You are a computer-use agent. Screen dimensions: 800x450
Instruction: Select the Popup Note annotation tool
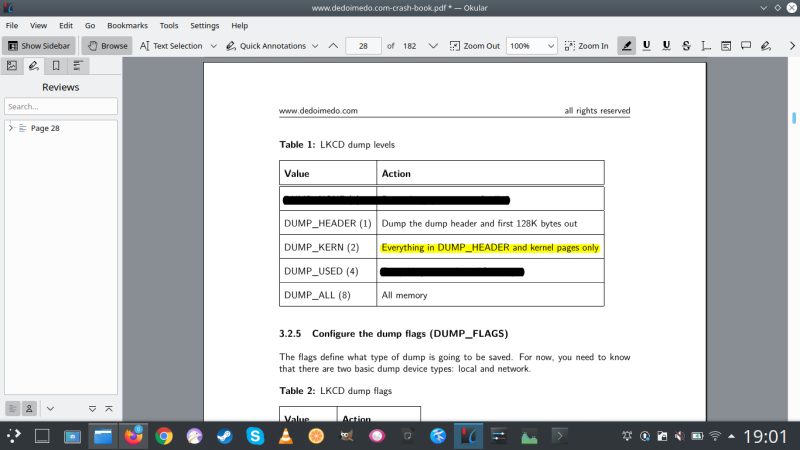(746, 46)
